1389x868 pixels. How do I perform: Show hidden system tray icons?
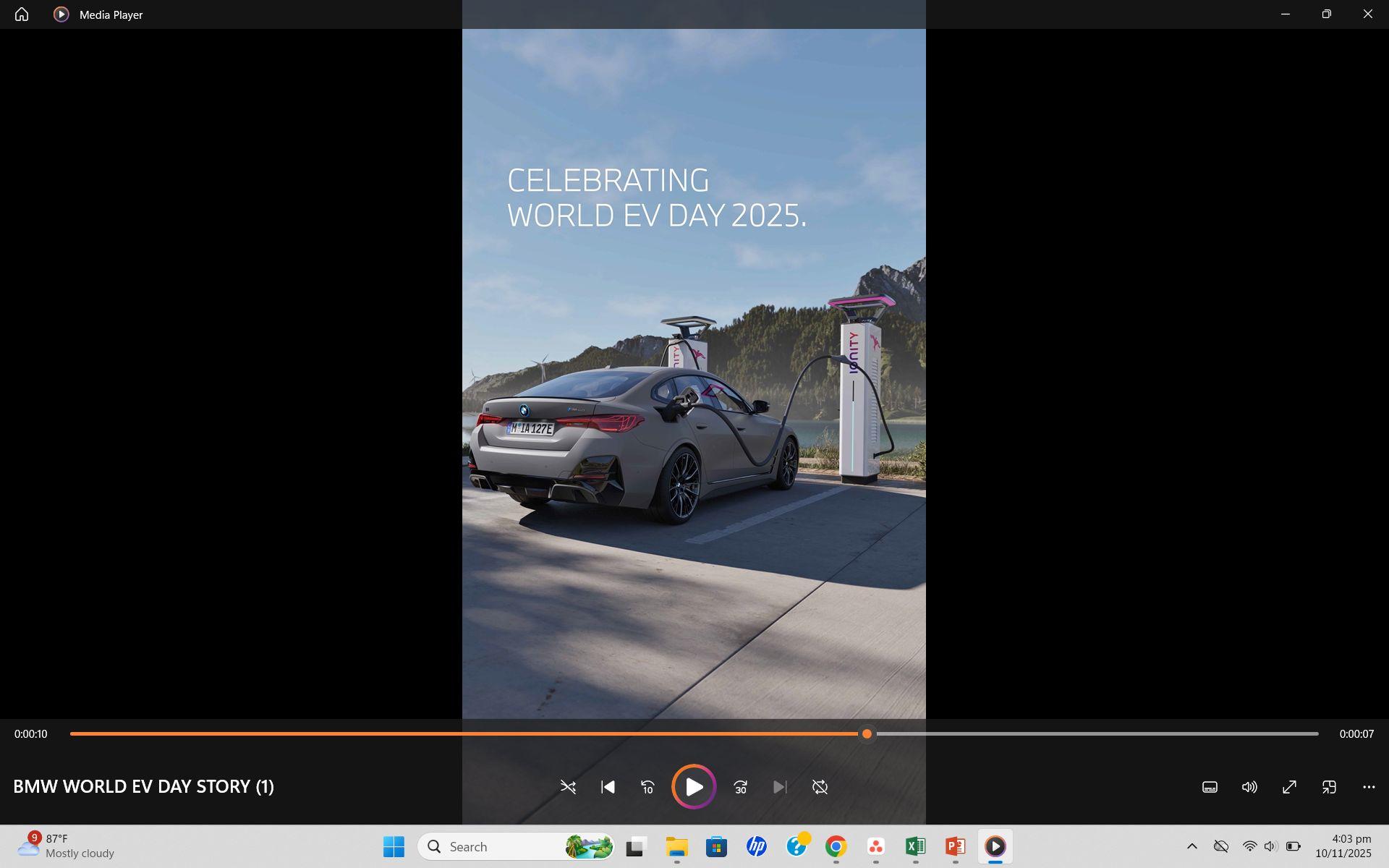(x=1192, y=846)
